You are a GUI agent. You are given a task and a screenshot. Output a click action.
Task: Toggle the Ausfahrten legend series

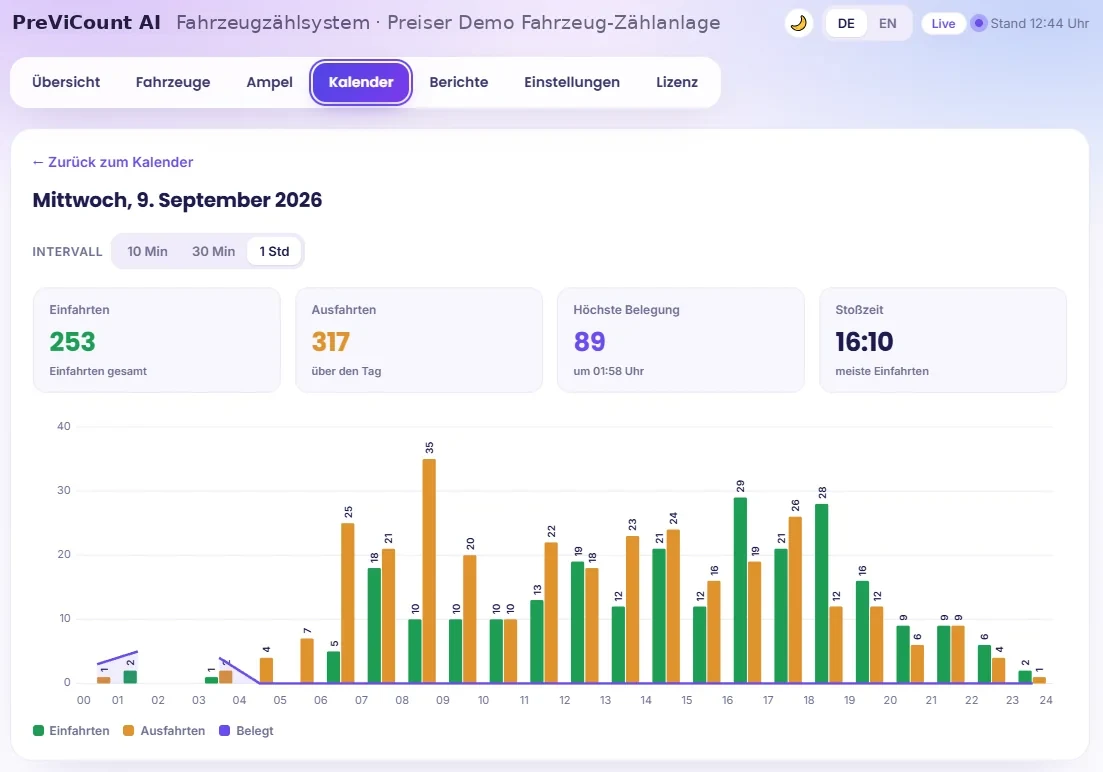click(164, 730)
